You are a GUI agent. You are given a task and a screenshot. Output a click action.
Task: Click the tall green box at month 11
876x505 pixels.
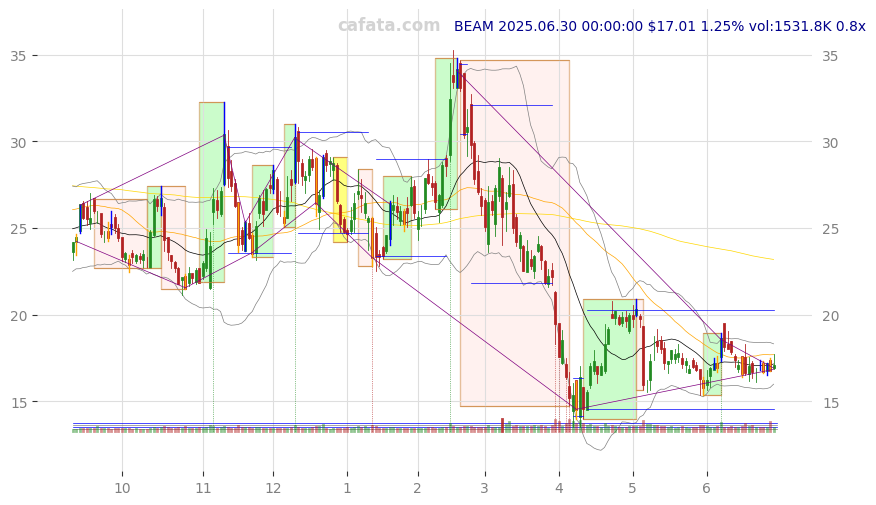212,192
